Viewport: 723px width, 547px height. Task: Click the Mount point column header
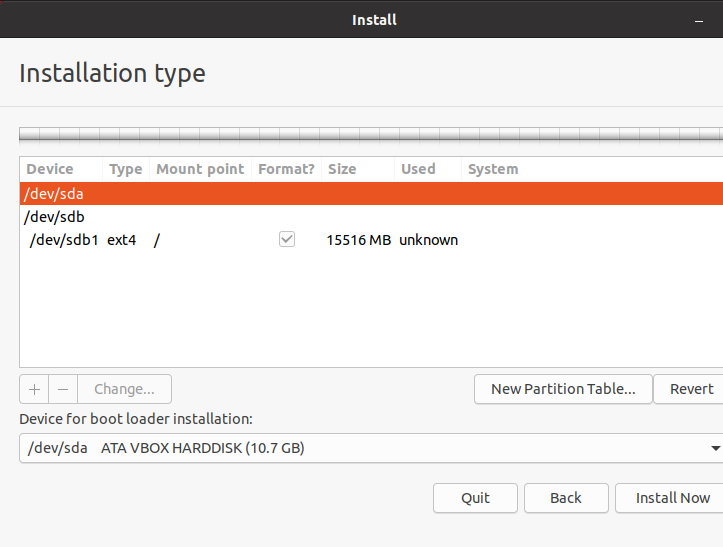200,169
